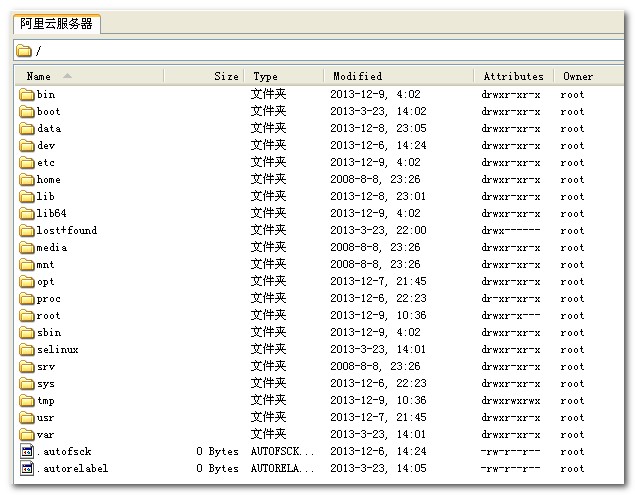Screen dimensions: 635x495
Task: Click the 'usr' folder name
Action: [x=45, y=418]
